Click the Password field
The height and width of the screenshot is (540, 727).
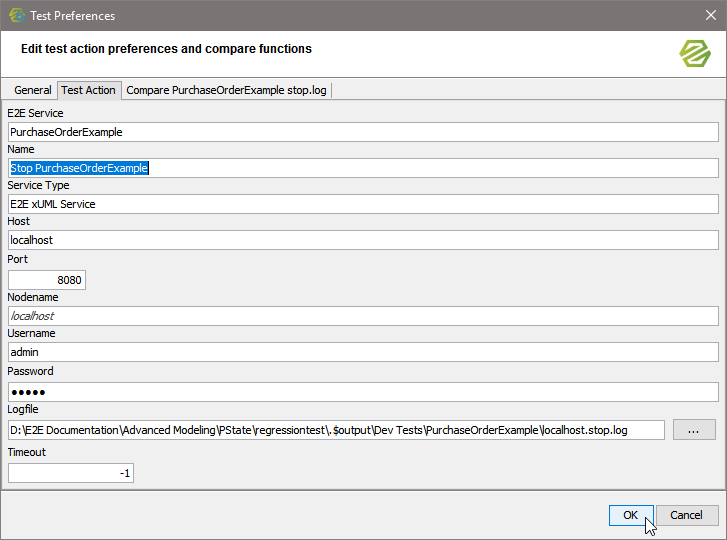point(363,392)
